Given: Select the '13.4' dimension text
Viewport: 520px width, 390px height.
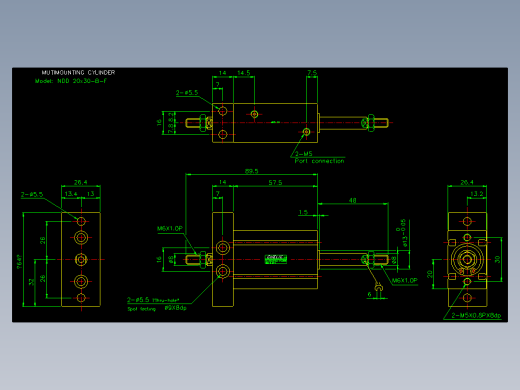Looking at the screenshot, I should pyautogui.click(x=71, y=194).
